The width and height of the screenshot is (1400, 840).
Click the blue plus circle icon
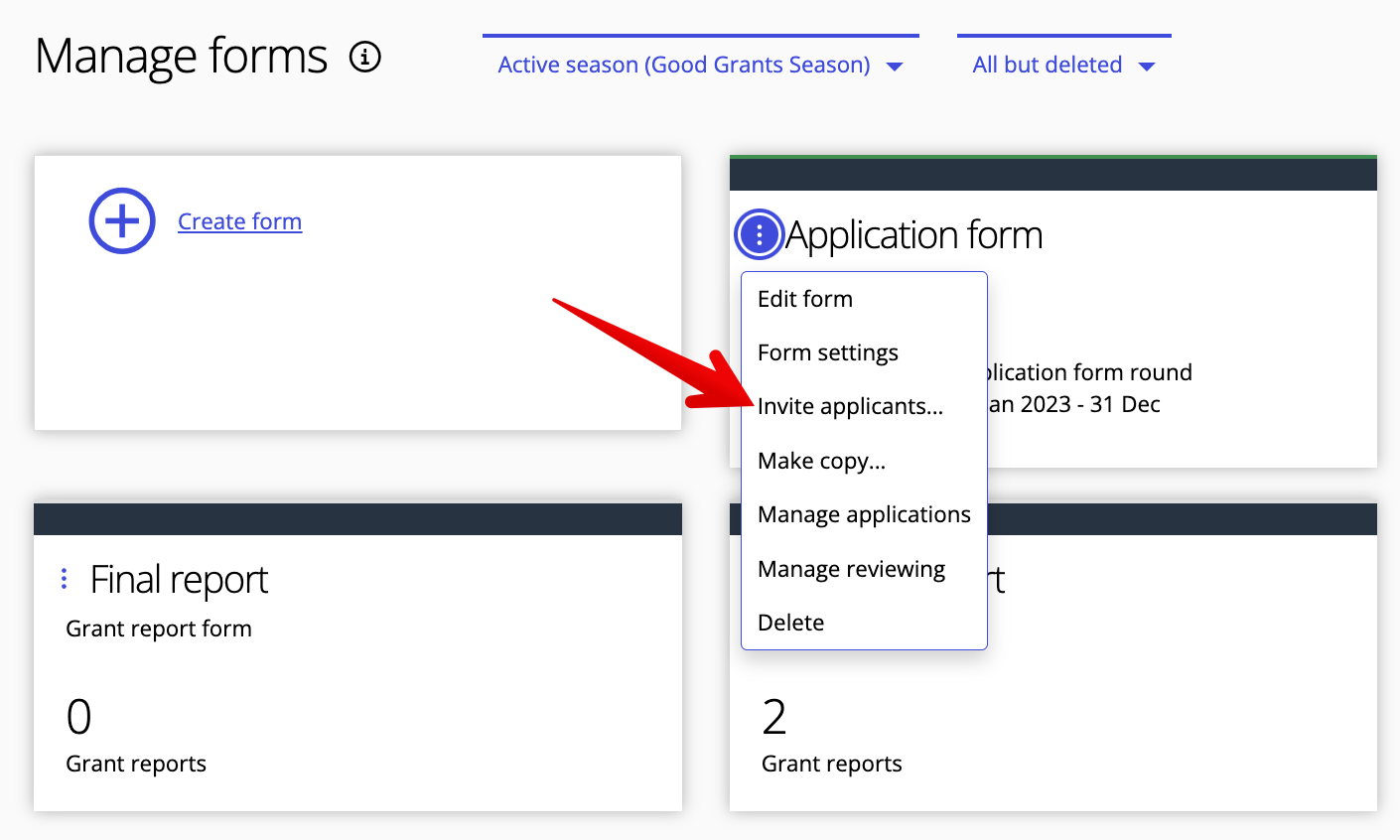point(122,220)
